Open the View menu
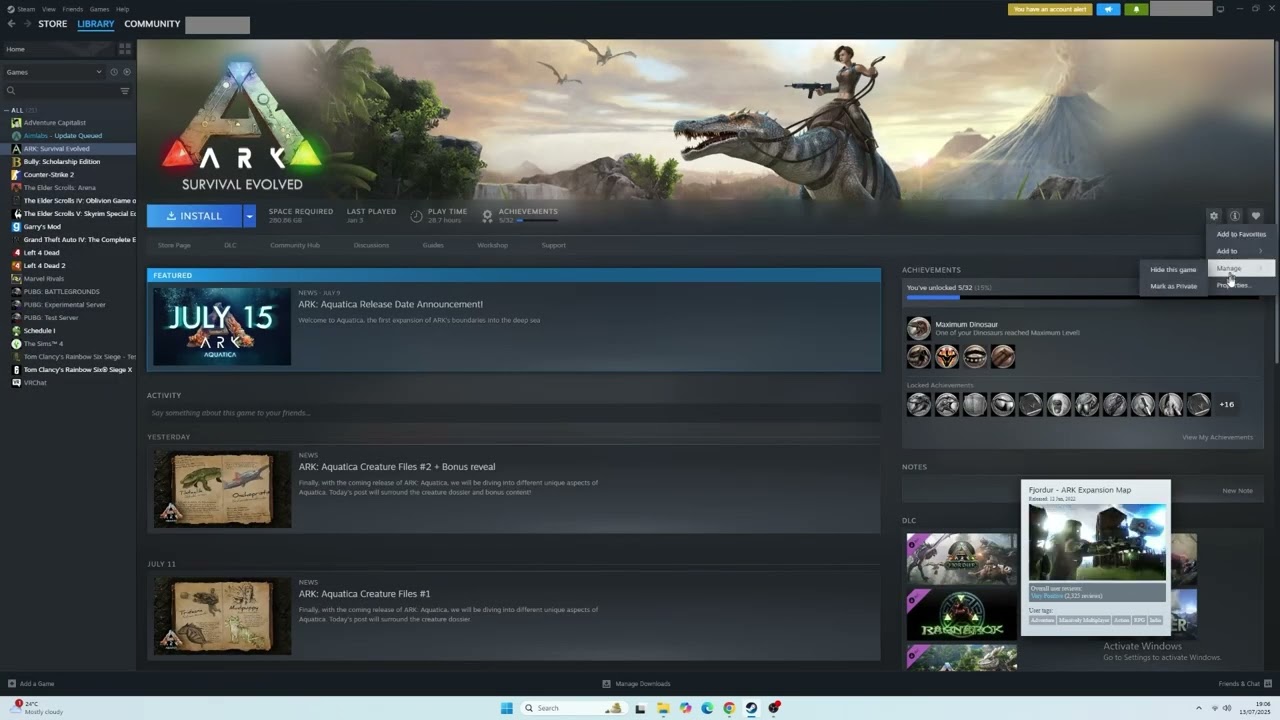The image size is (1280, 720). pyautogui.click(x=49, y=9)
